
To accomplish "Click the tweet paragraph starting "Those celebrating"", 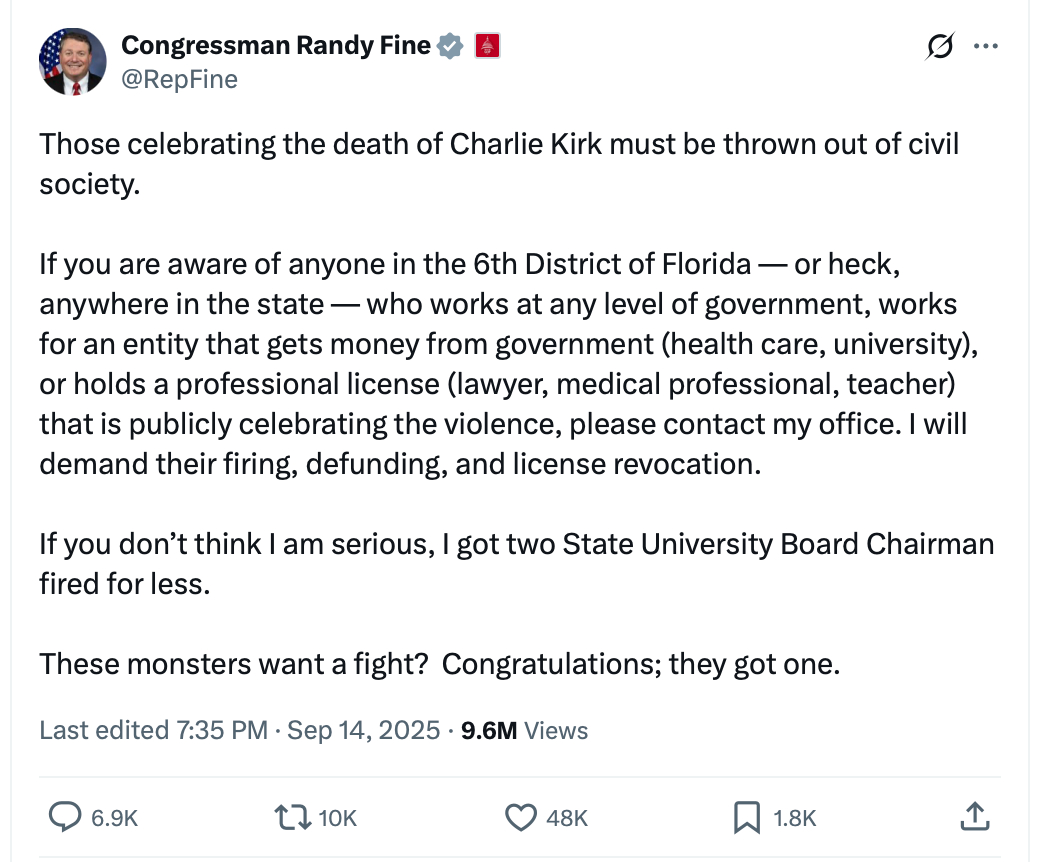I will pyautogui.click(x=499, y=163).
